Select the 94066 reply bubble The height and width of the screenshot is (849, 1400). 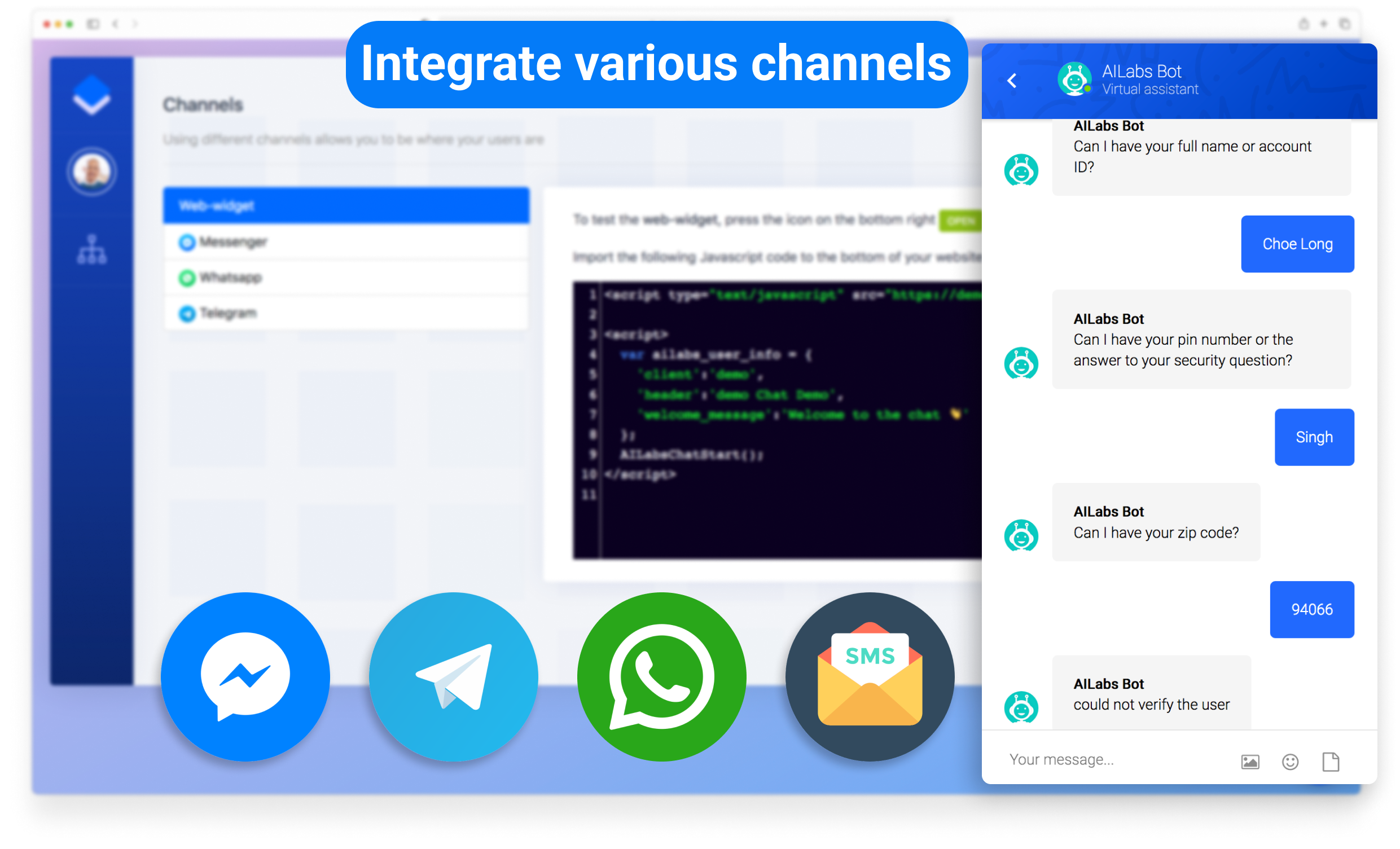pyautogui.click(x=1312, y=609)
